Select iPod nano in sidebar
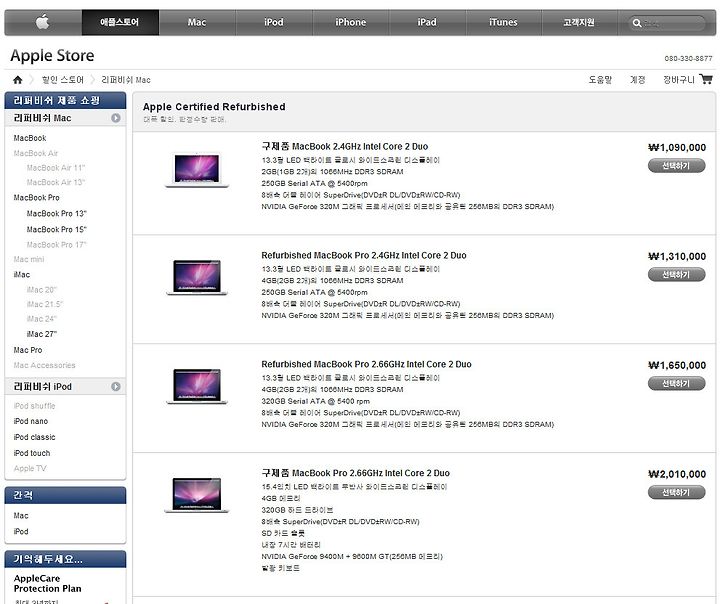The image size is (720, 604). (x=31, y=421)
